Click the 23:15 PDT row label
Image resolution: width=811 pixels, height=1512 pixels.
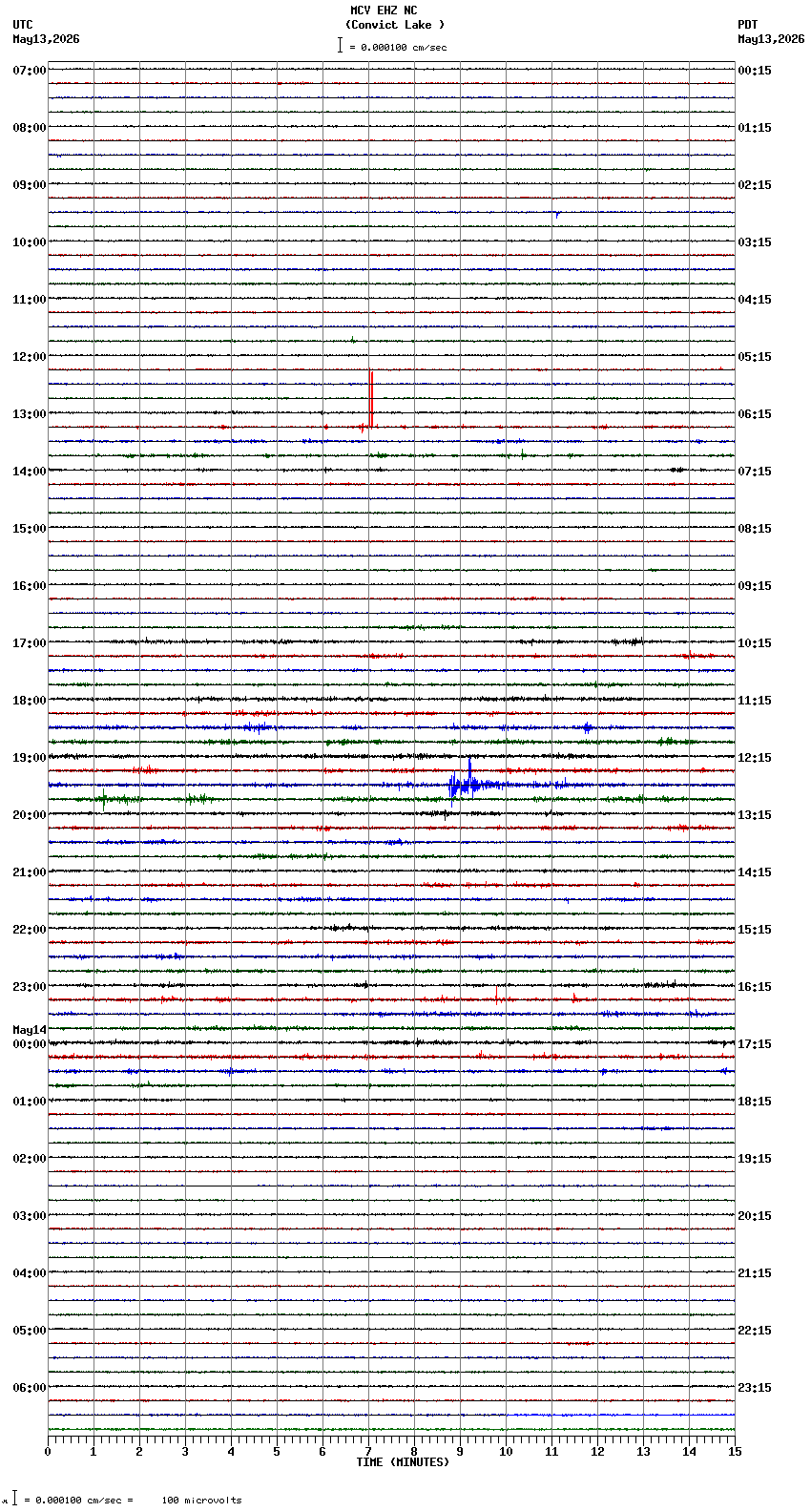point(755,1388)
